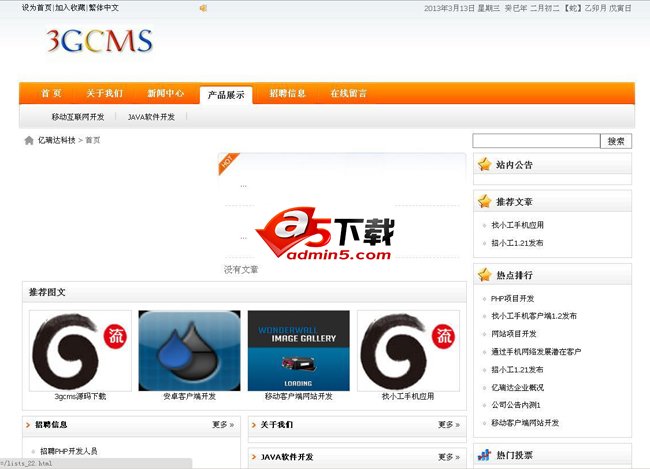Click the arrow icon beside 招聘信息 heading
This screenshot has height=469, width=650.
click(28, 425)
